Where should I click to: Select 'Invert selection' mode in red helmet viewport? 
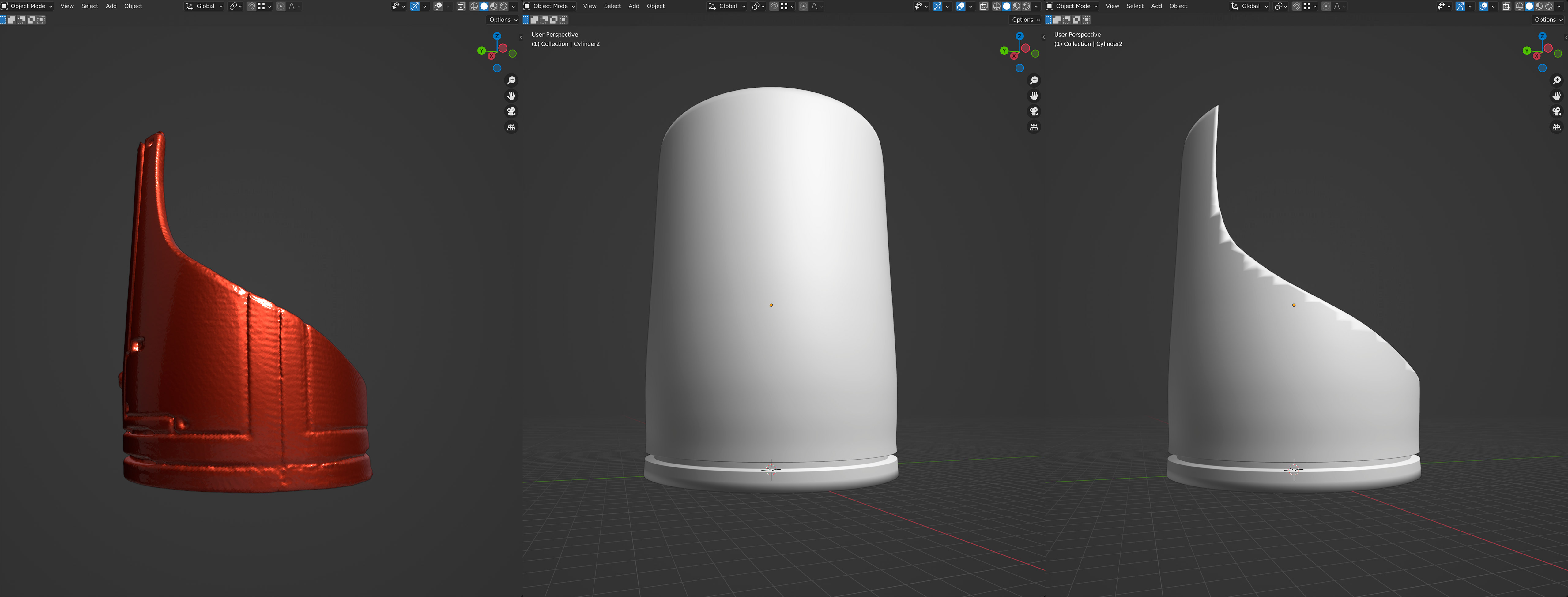pyautogui.click(x=31, y=20)
